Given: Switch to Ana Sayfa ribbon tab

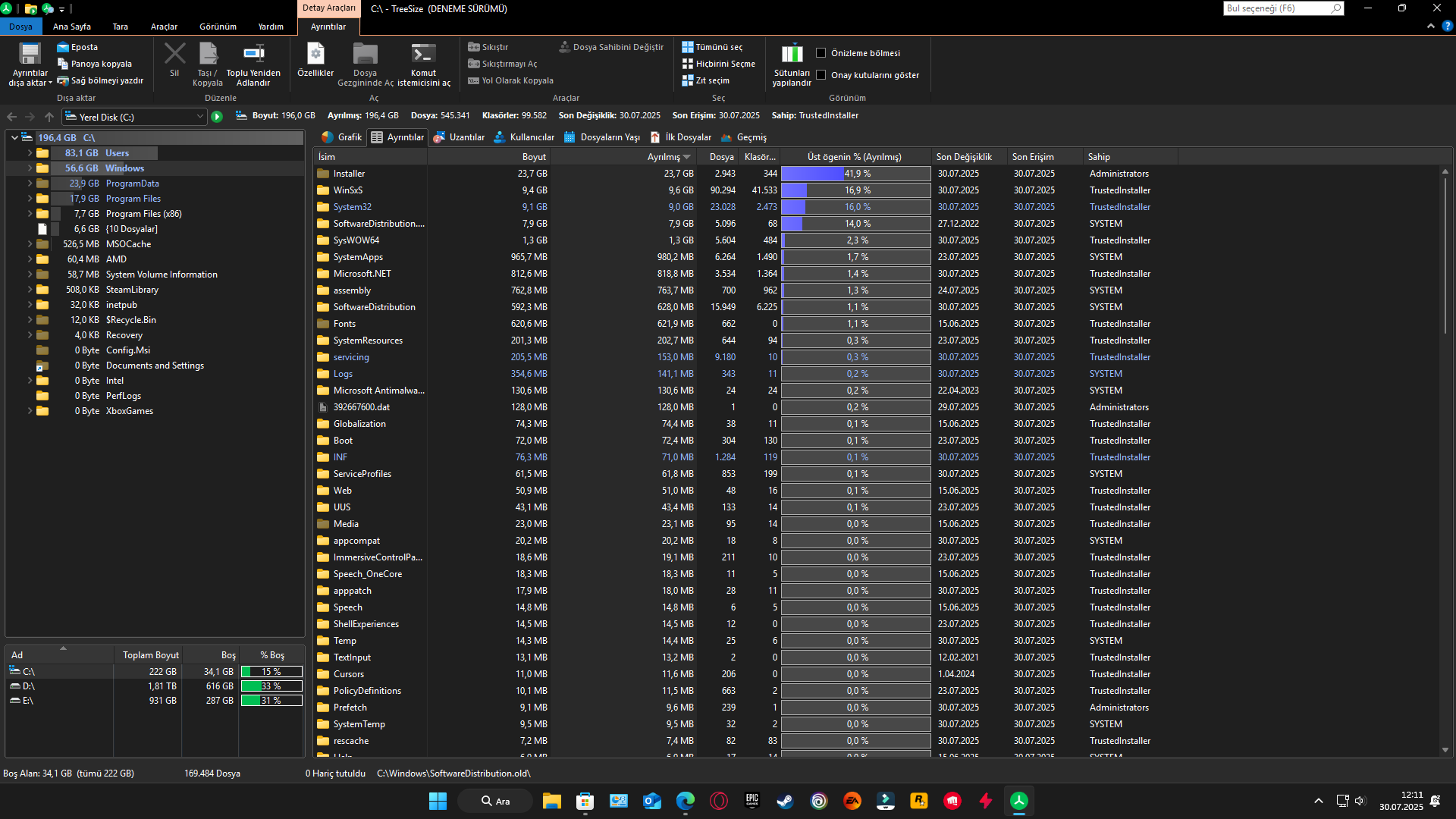Looking at the screenshot, I should (72, 27).
